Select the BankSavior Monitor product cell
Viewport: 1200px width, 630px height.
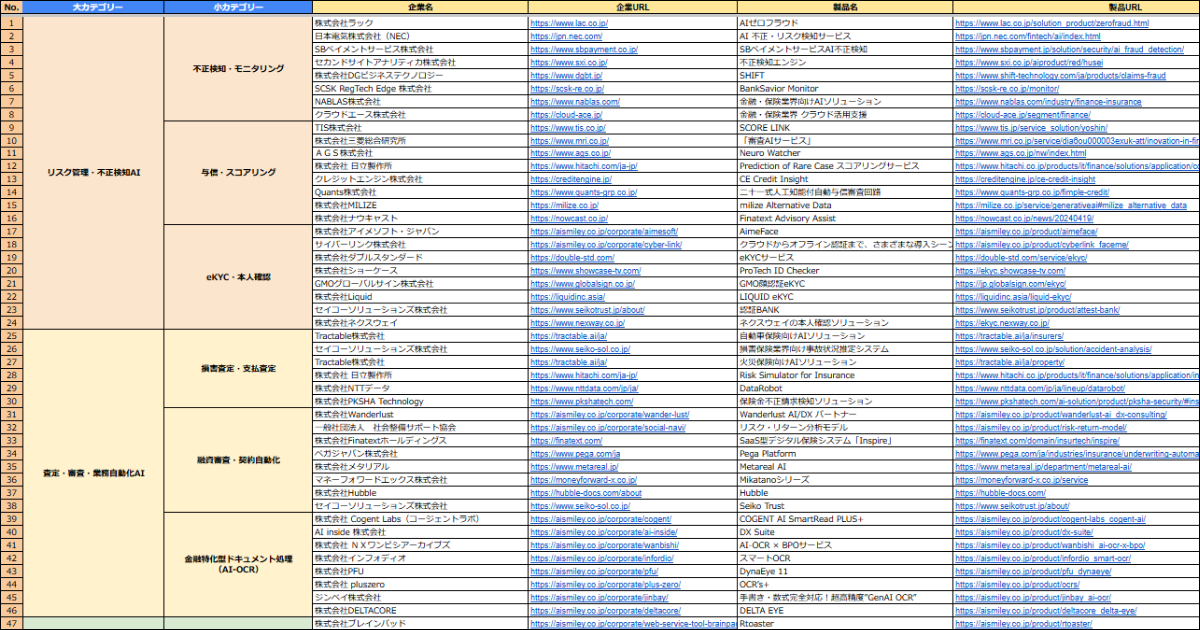tap(845, 88)
